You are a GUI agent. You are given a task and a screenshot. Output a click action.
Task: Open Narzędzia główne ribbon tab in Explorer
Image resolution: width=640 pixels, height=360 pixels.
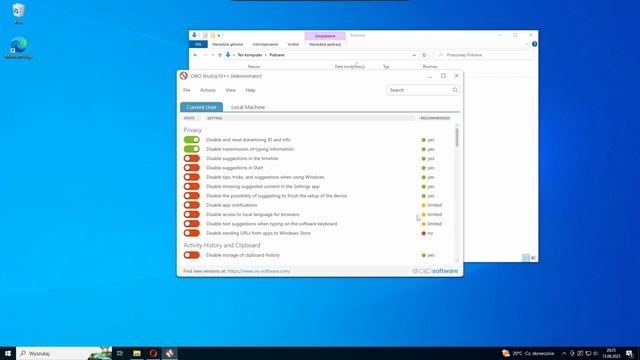point(227,44)
